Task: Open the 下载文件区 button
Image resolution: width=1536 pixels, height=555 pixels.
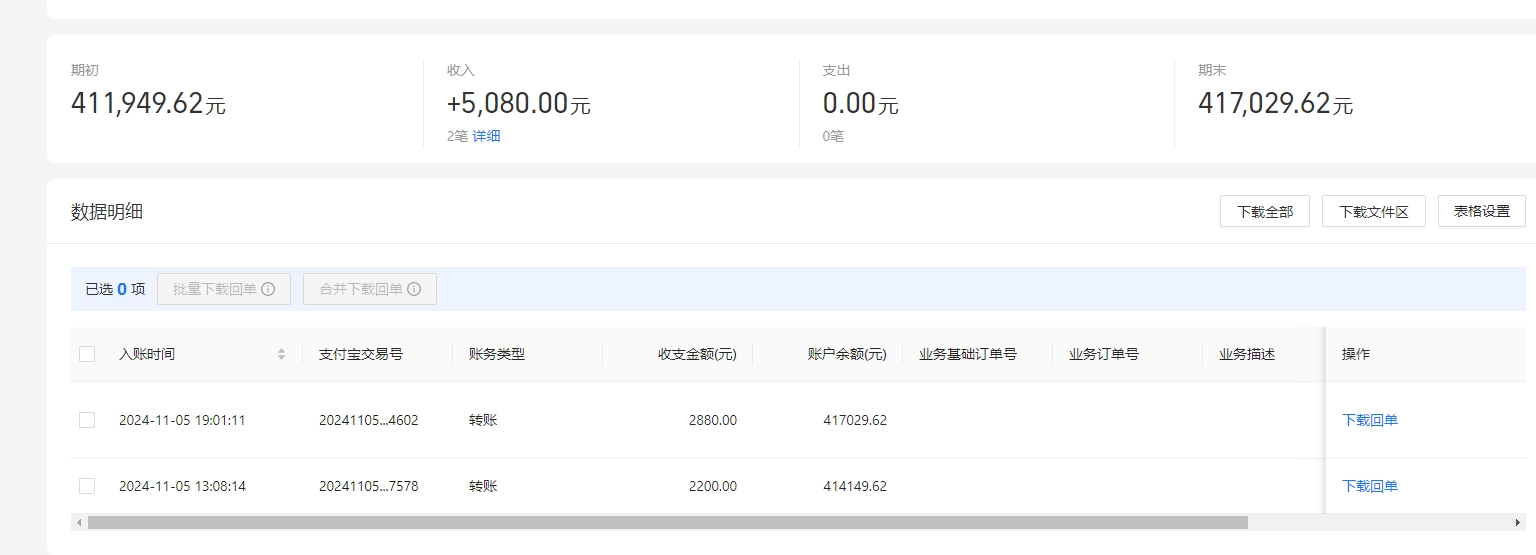Action: 1373,212
